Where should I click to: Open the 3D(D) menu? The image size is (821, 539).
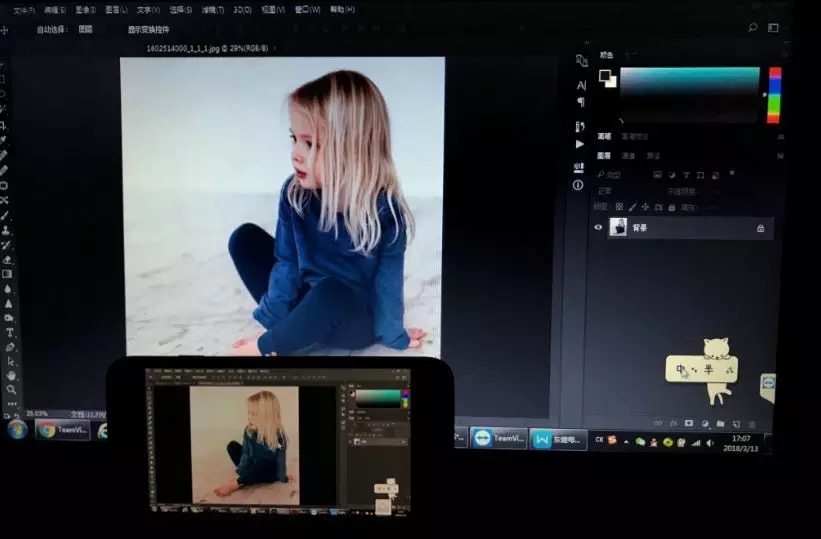click(242, 10)
